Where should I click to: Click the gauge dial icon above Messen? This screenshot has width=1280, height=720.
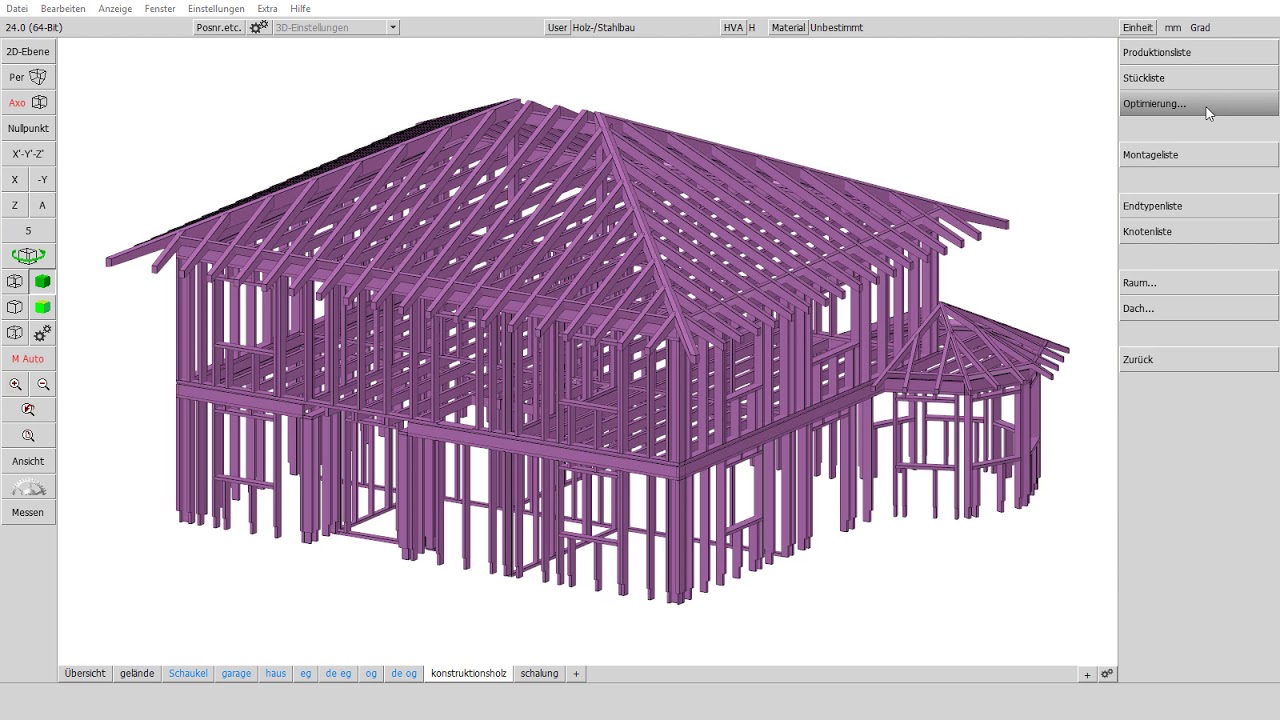tap(28, 487)
